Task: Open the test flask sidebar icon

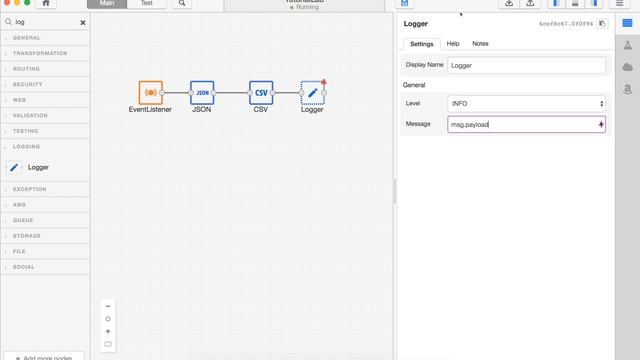Action: (628, 45)
